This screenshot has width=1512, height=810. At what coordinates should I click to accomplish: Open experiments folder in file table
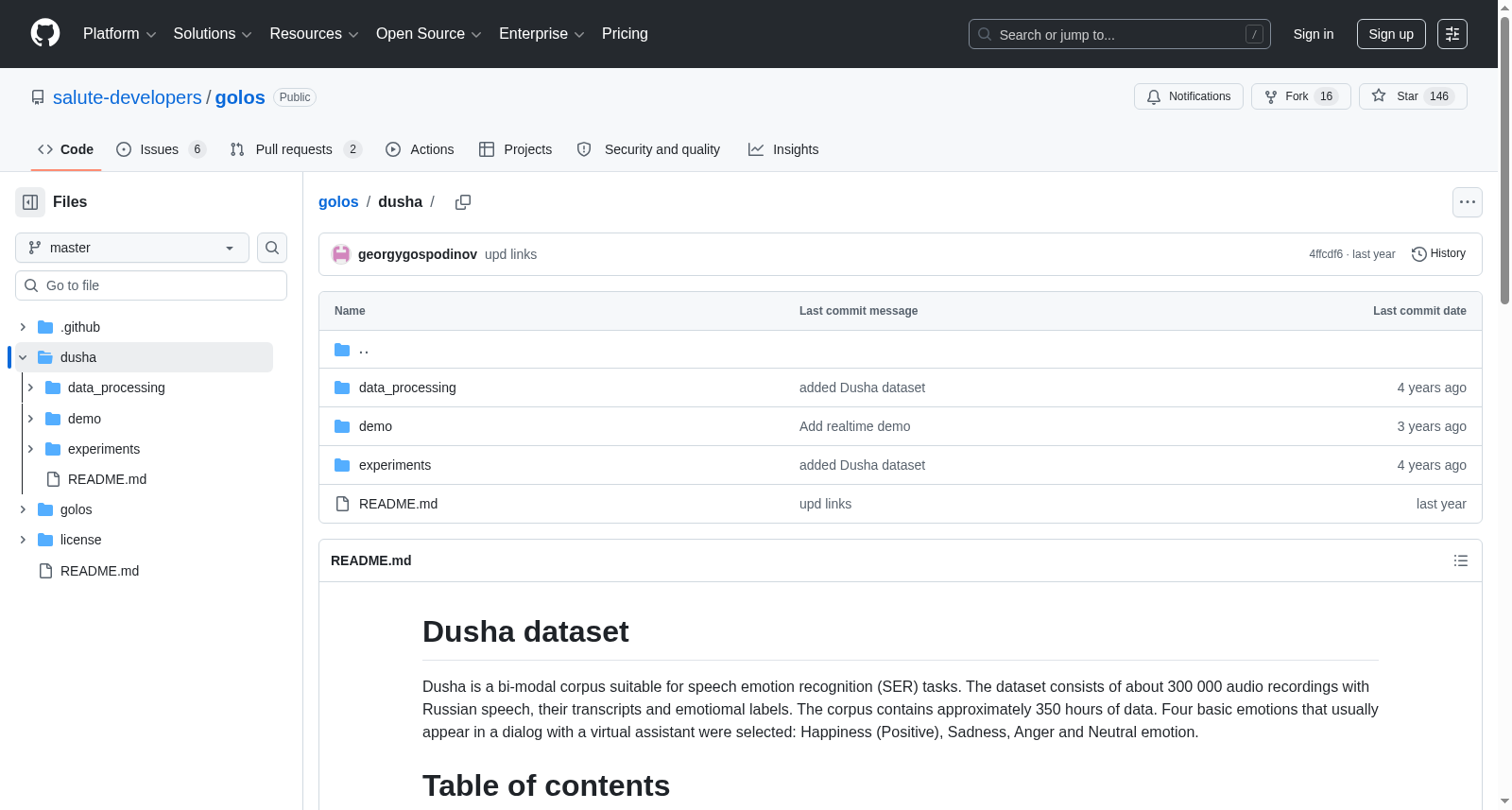click(x=395, y=465)
